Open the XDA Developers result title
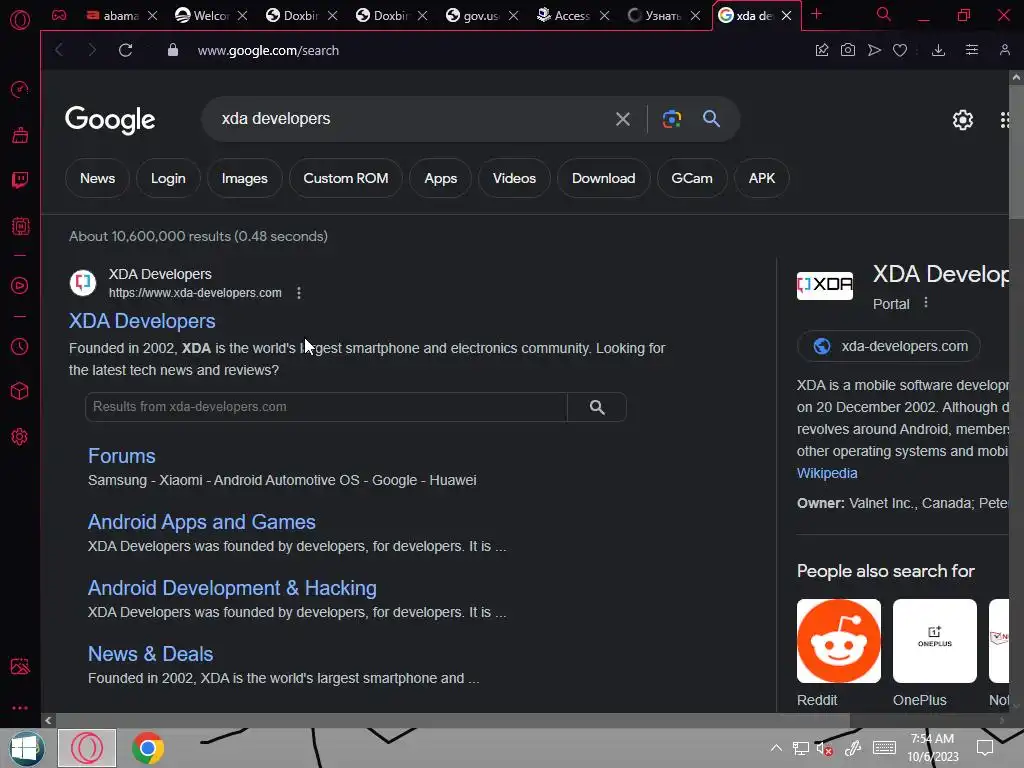The height and width of the screenshot is (768, 1024). 142,321
